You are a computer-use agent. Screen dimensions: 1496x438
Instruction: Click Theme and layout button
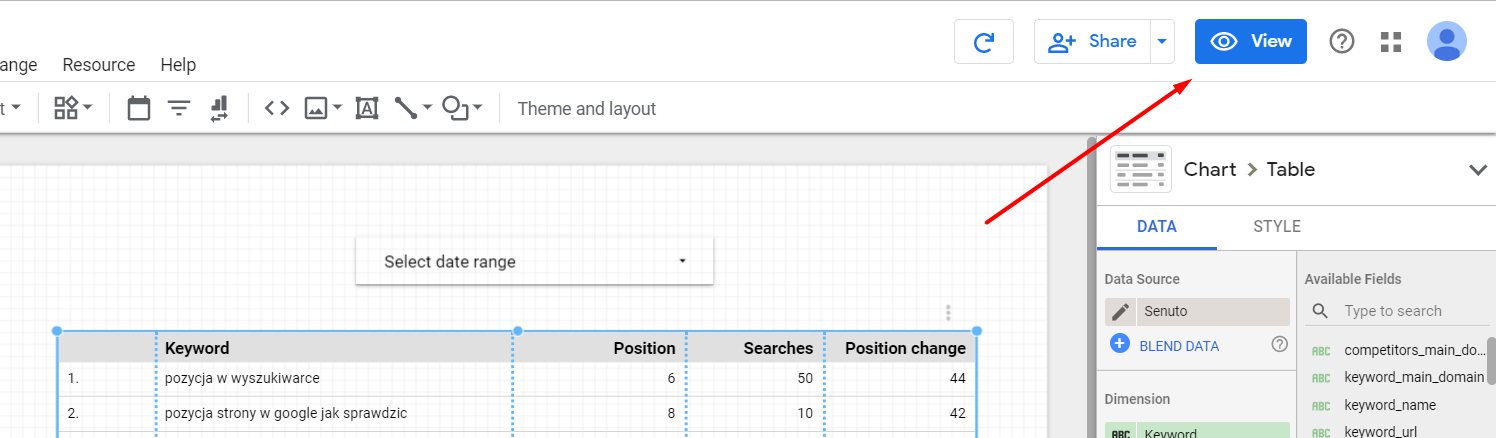pos(586,108)
